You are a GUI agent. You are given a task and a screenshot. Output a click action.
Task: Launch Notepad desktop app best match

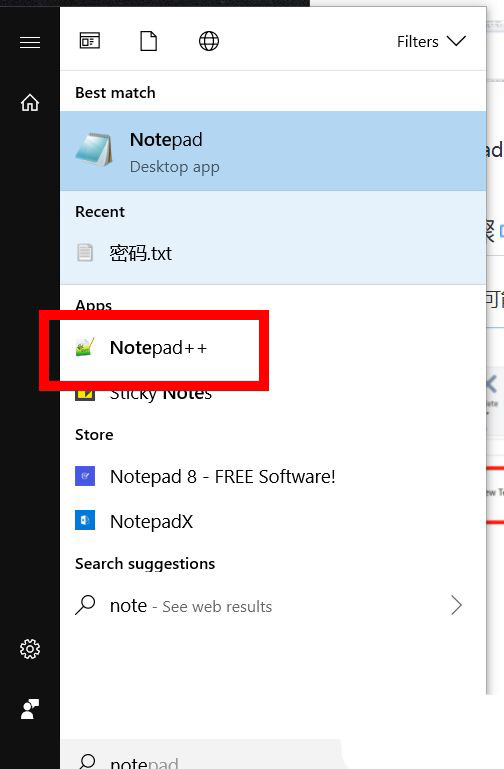click(273, 151)
